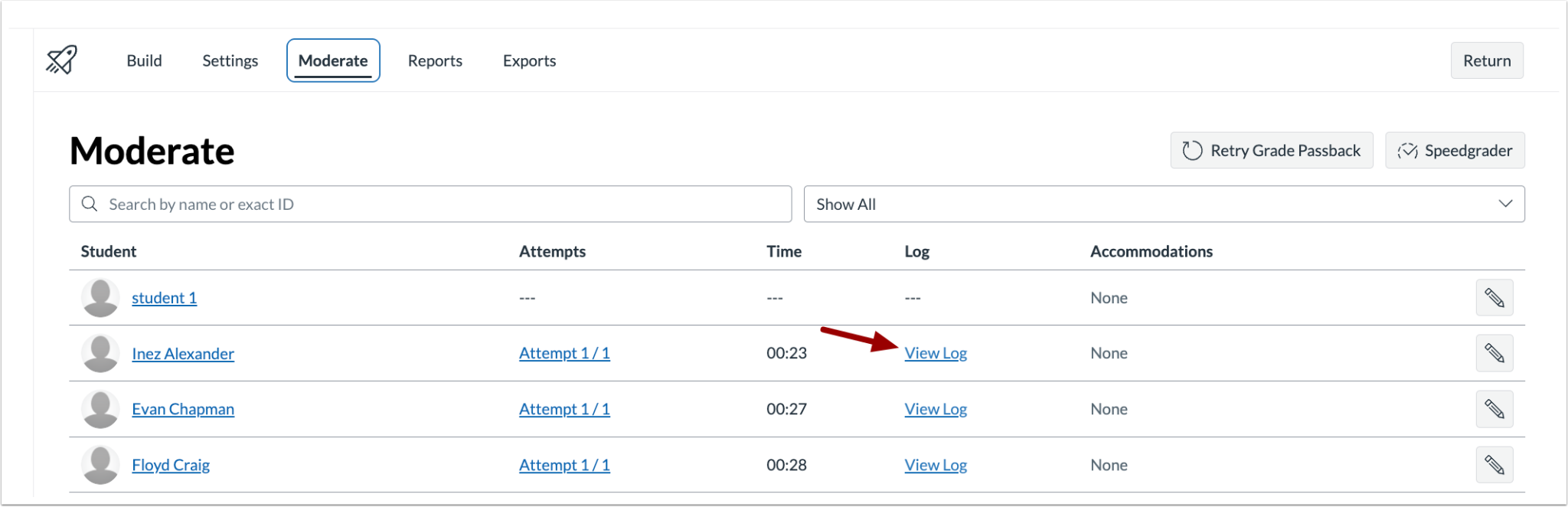Switch to the Build tab
The height and width of the screenshot is (507, 1568).
click(x=144, y=61)
